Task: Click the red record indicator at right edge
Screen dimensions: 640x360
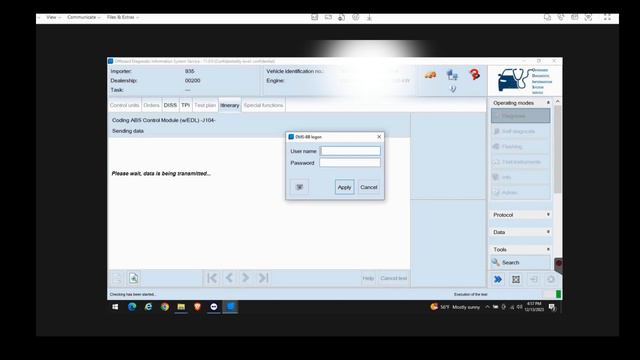Action: click(558, 263)
